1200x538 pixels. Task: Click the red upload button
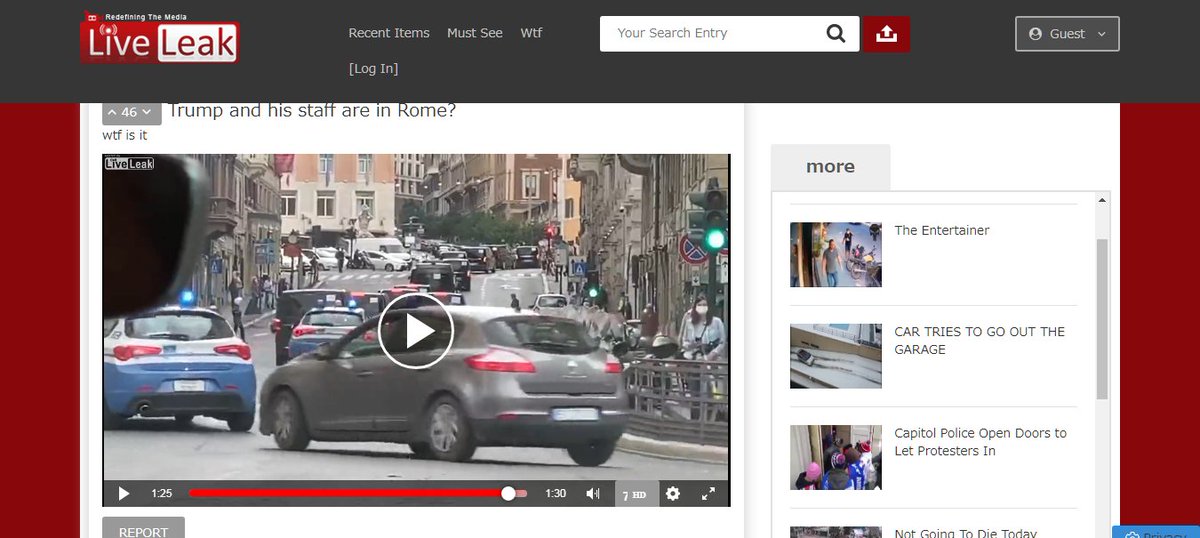[x=886, y=33]
